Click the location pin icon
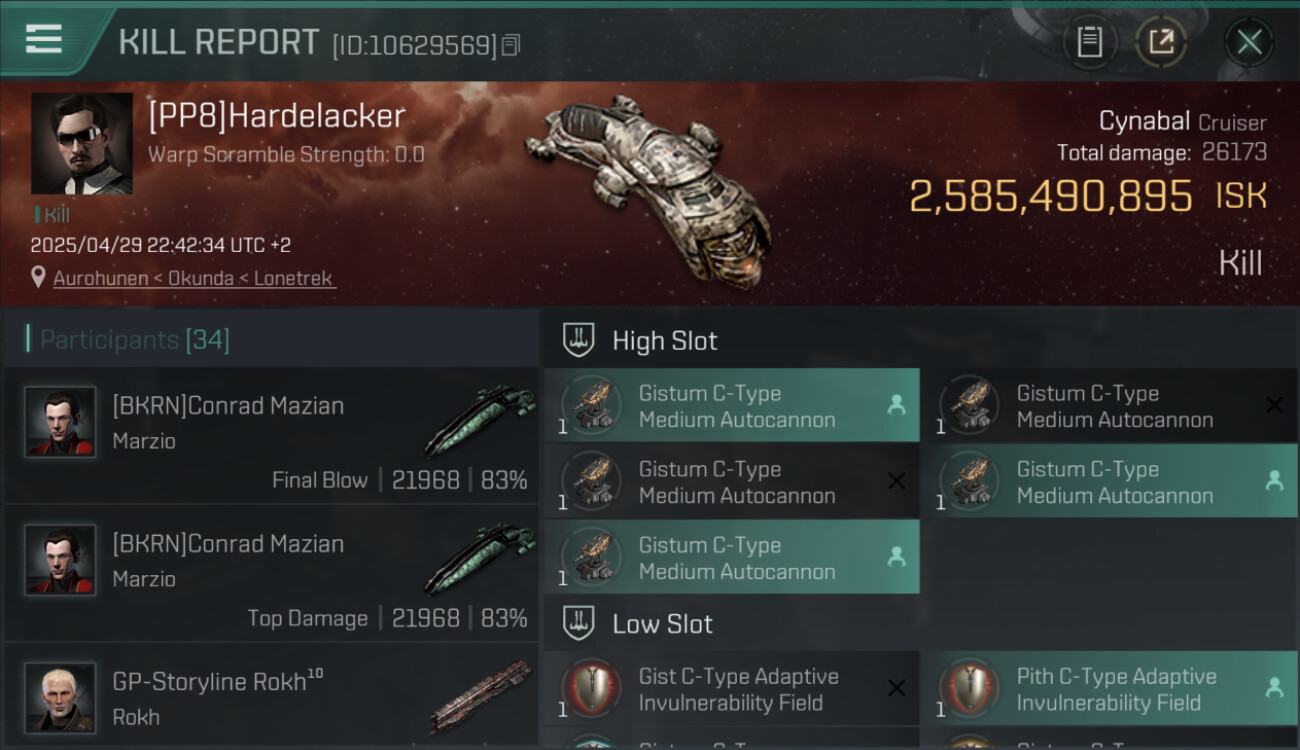1300x750 pixels. tap(38, 277)
